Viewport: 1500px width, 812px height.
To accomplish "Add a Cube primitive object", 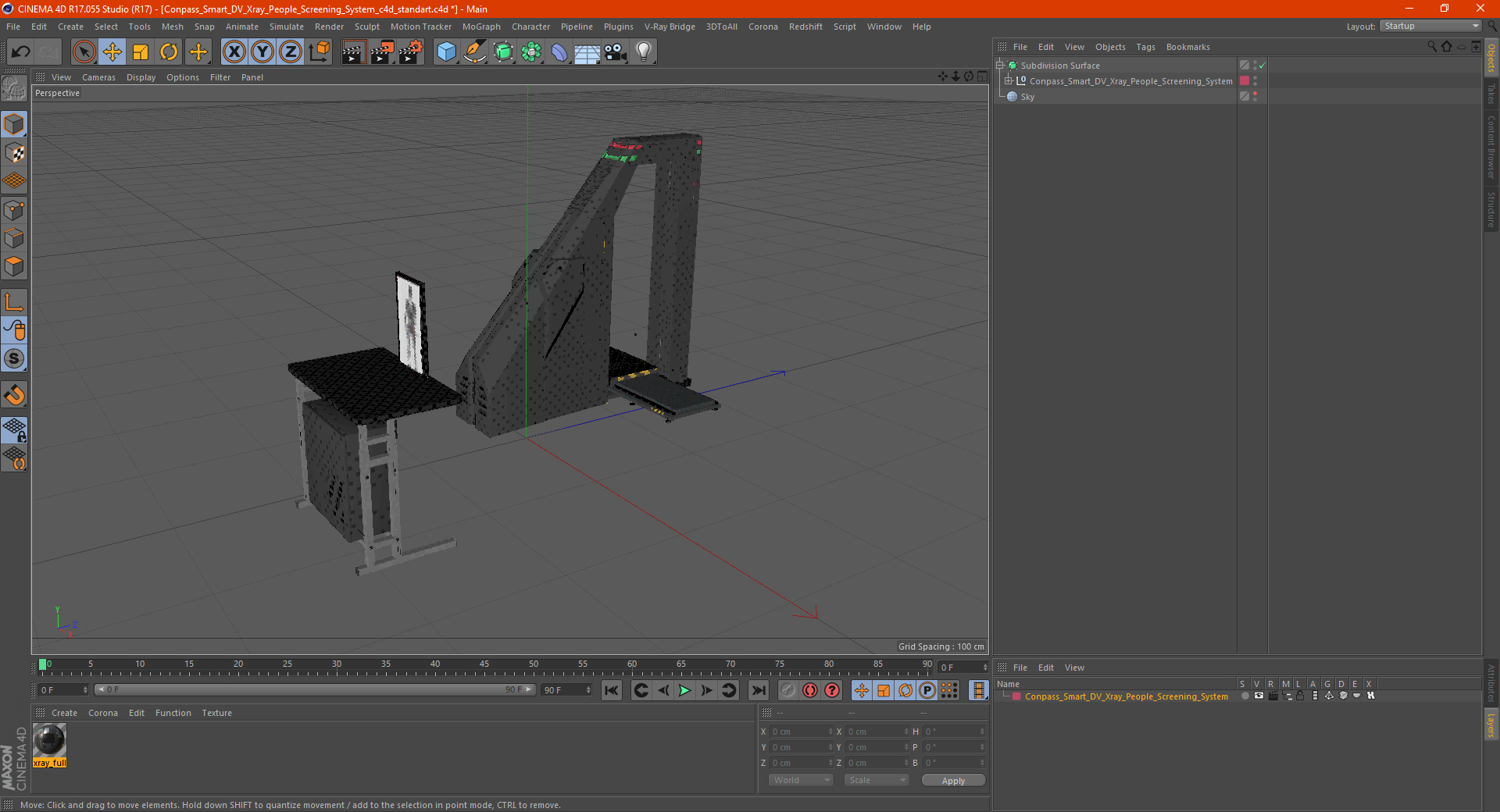I will 446,52.
